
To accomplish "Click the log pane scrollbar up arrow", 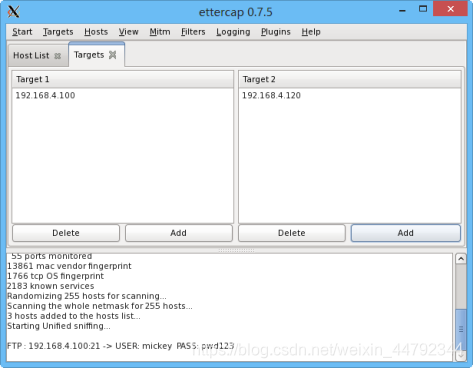I will pos(461,259).
